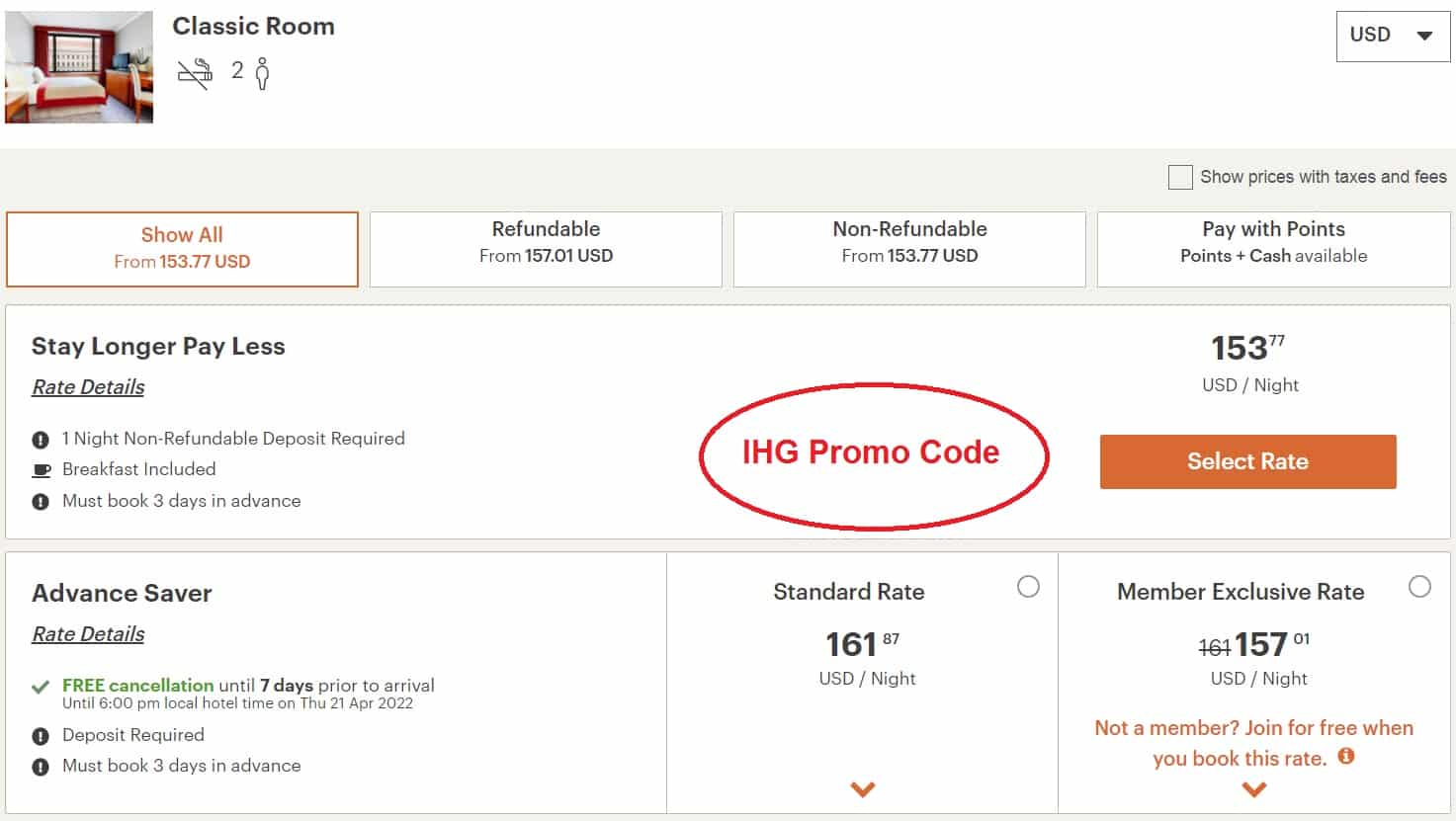
Task: Expand Standard Rate details chevron
Action: tap(862, 788)
